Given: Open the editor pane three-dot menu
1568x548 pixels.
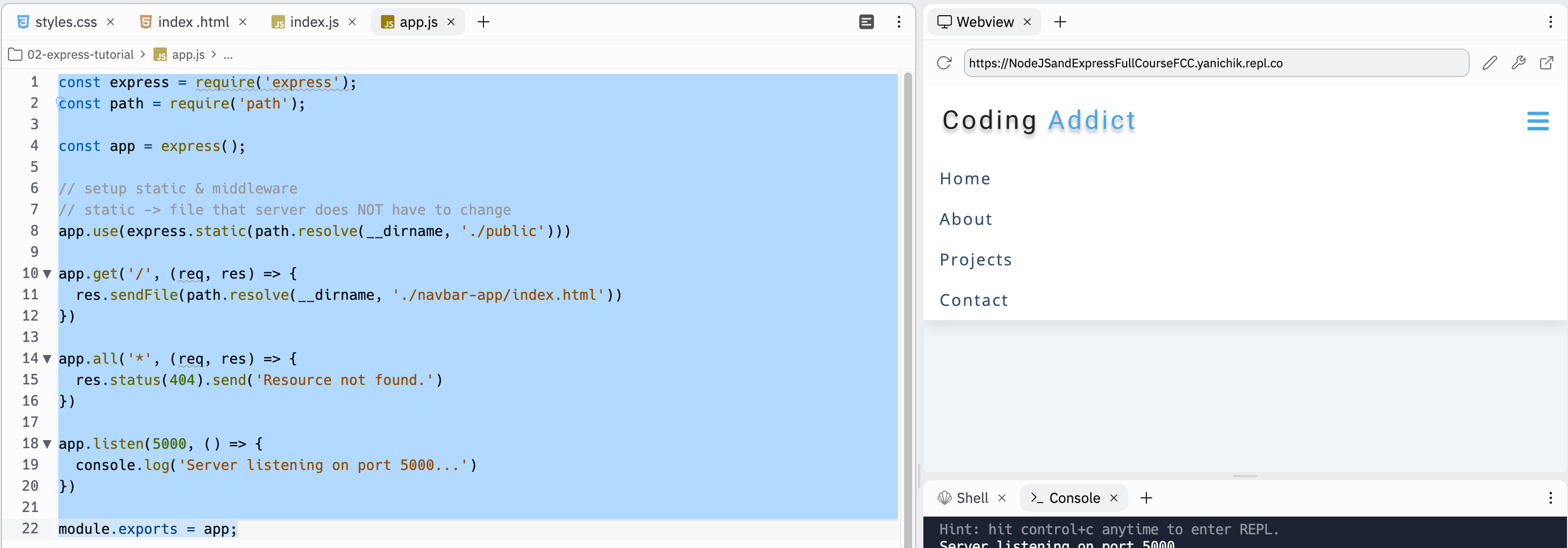Looking at the screenshot, I should click(899, 22).
